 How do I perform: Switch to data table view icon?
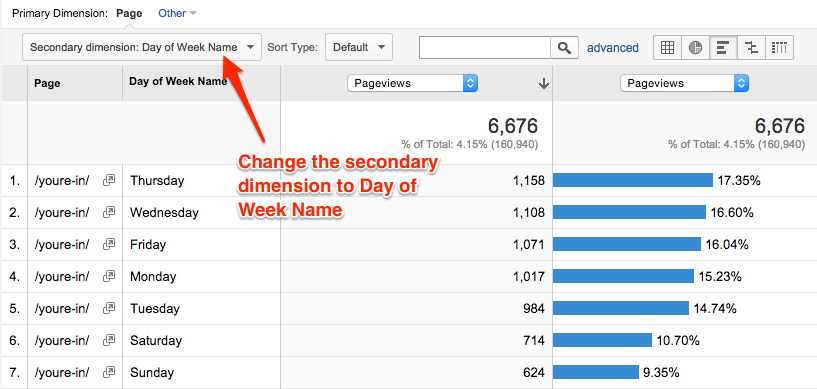(x=667, y=47)
